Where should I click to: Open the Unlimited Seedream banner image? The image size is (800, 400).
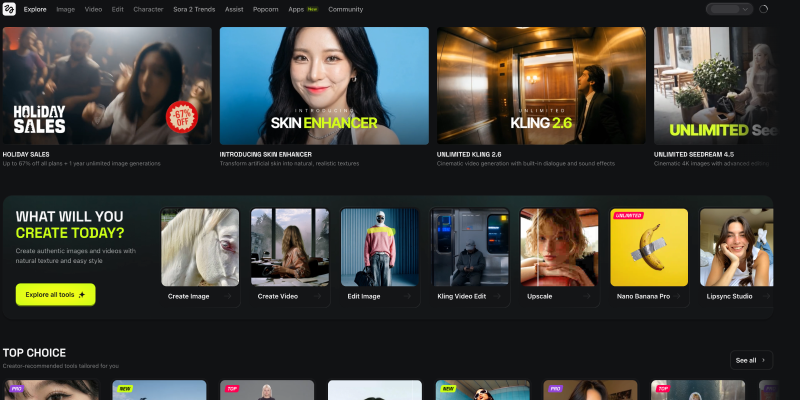click(x=715, y=86)
